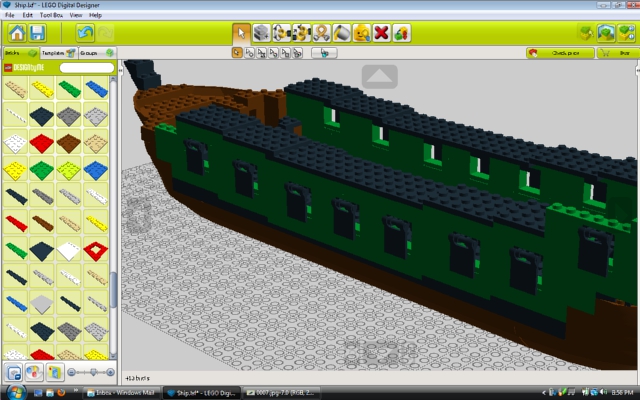The height and width of the screenshot is (400, 640).
Task: Click the Buy button
Action: coord(617,53)
